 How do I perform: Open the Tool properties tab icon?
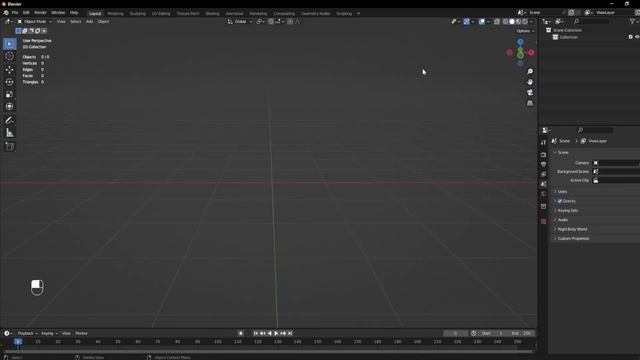point(543,142)
